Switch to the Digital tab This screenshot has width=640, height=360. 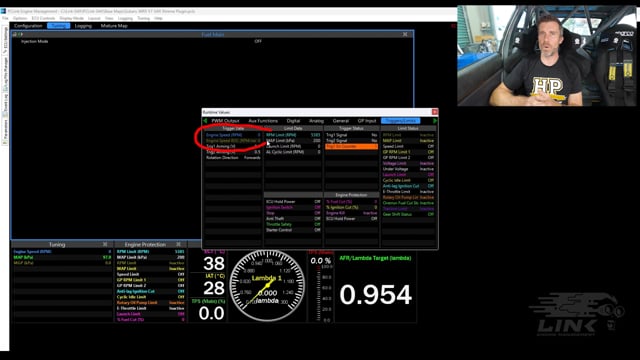pyautogui.click(x=293, y=121)
